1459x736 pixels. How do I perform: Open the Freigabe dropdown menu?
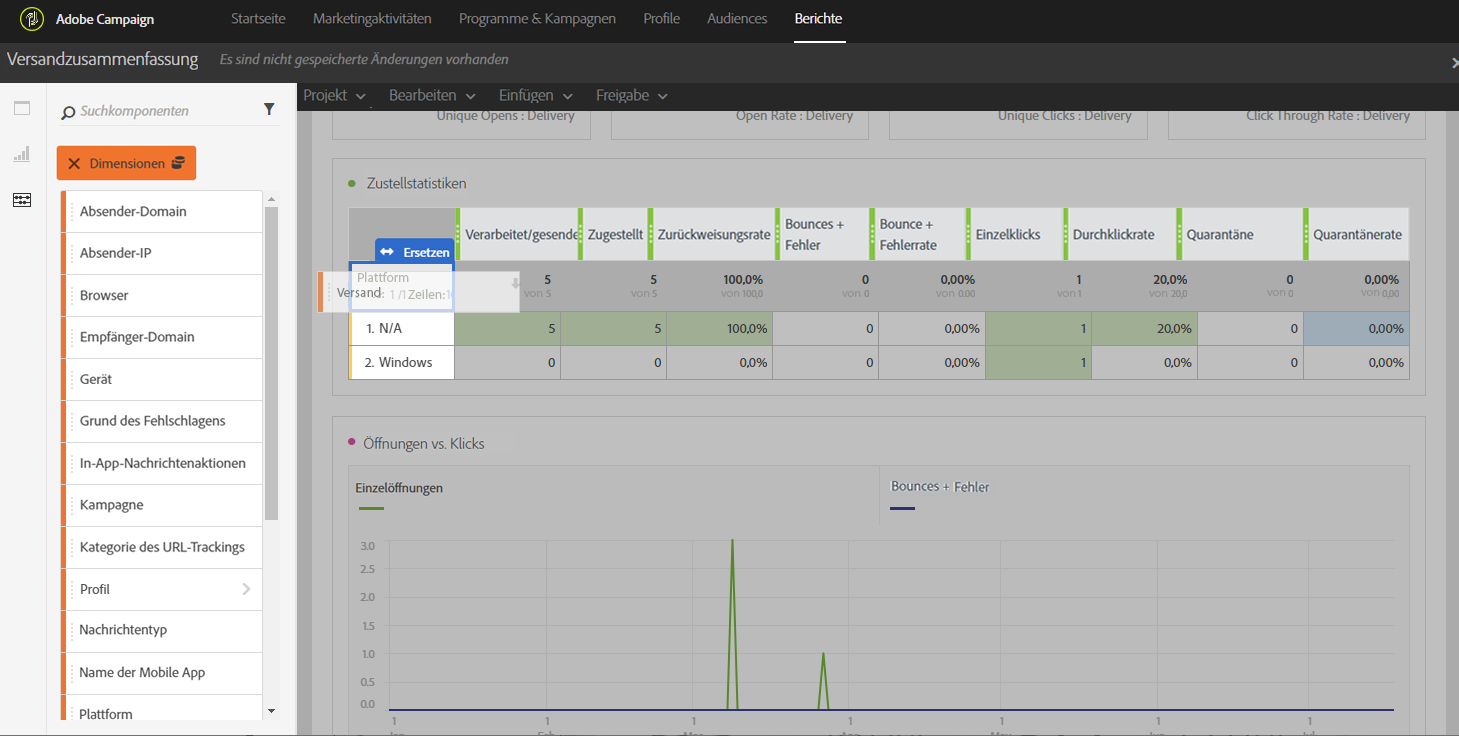pyautogui.click(x=632, y=96)
